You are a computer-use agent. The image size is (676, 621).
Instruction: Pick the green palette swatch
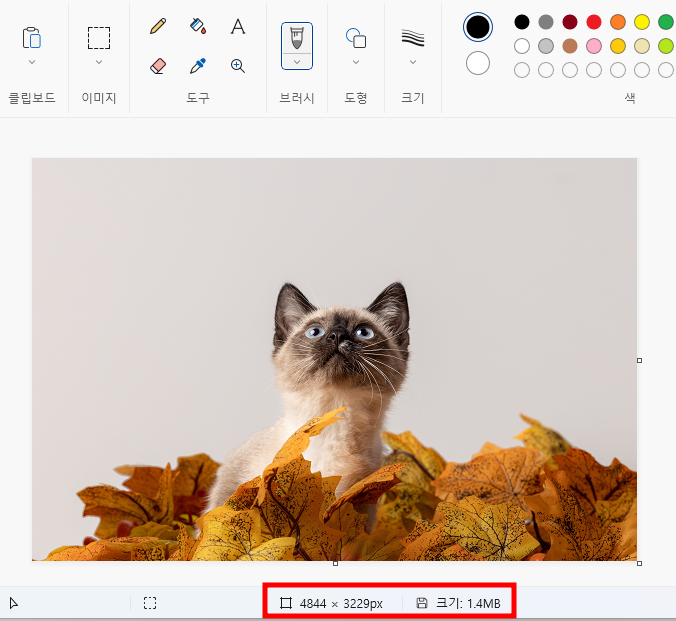tap(666, 22)
